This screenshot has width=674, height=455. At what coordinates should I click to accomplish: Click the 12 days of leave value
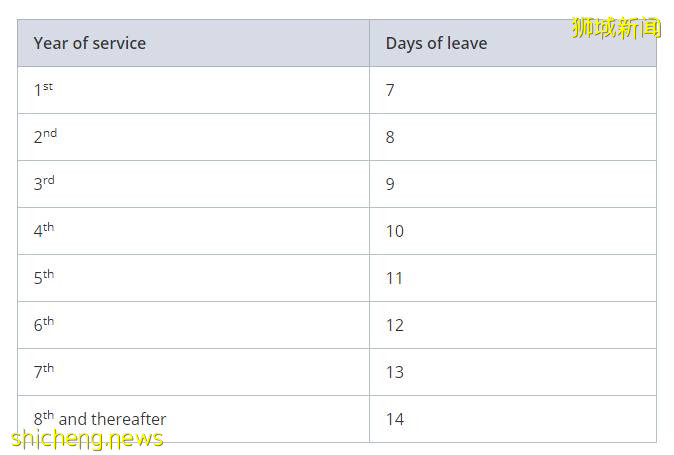click(x=395, y=325)
